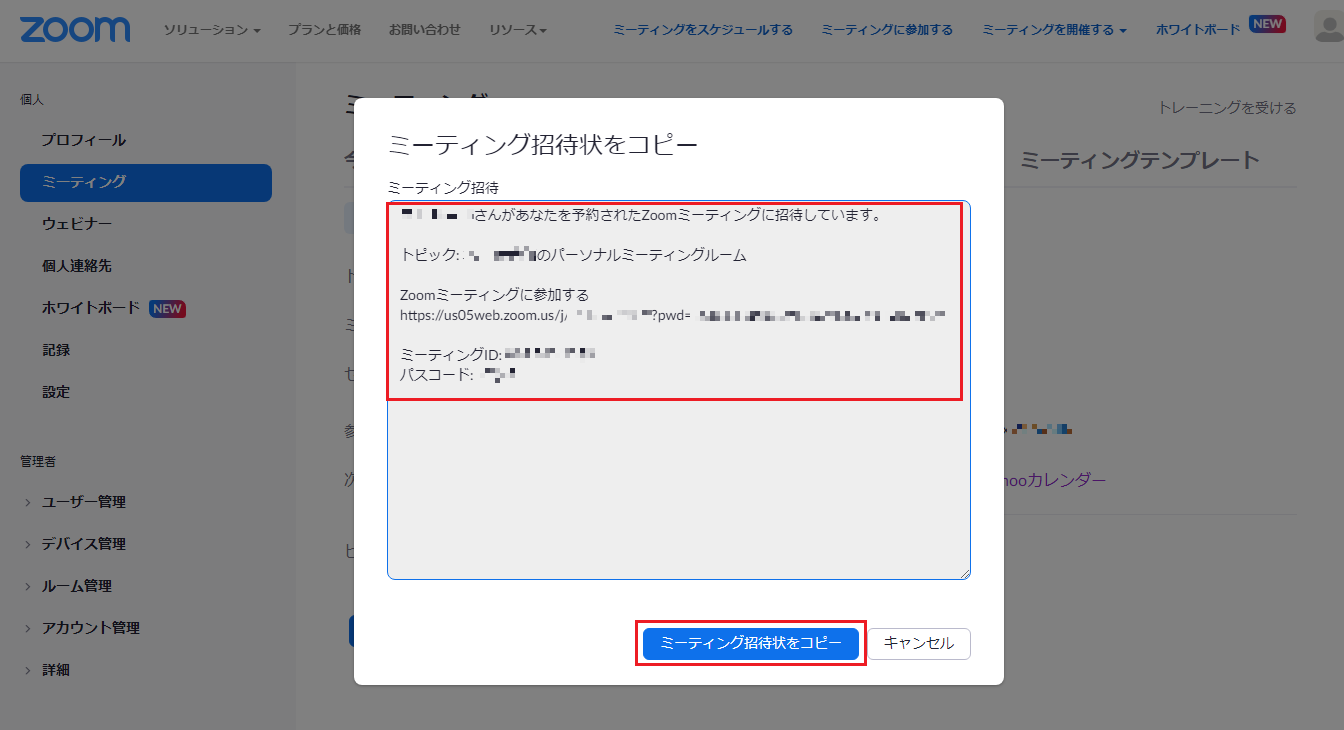Click the Zoom logo

coord(75,29)
